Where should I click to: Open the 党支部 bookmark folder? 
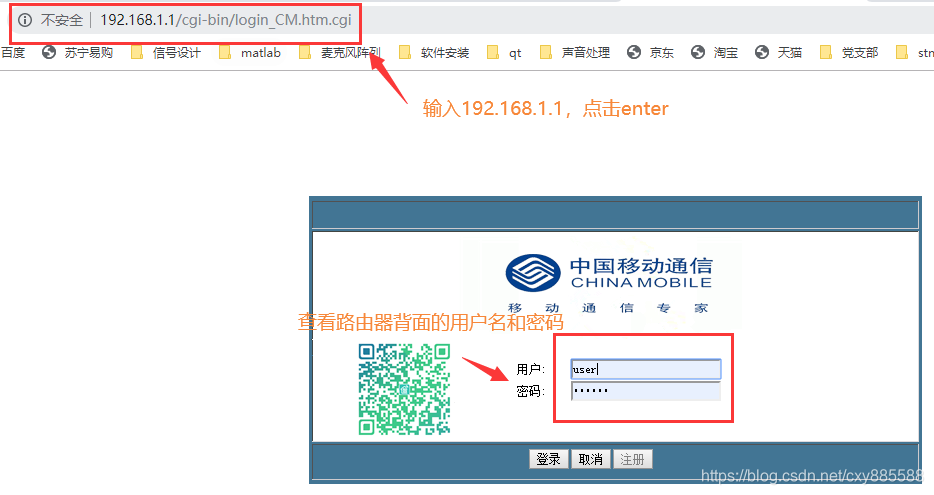coord(849,52)
